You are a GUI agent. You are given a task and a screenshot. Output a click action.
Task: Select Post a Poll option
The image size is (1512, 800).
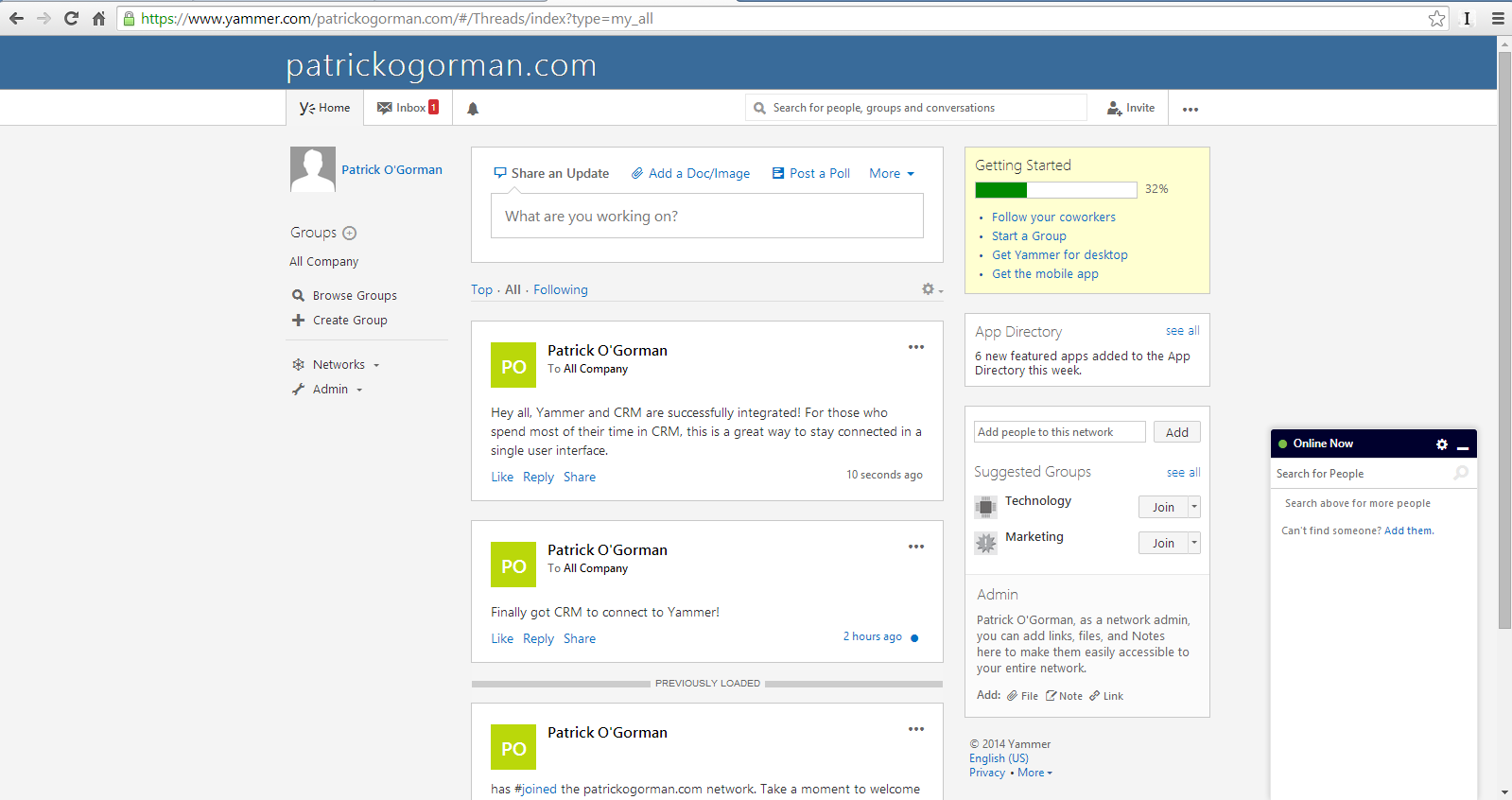[810, 173]
